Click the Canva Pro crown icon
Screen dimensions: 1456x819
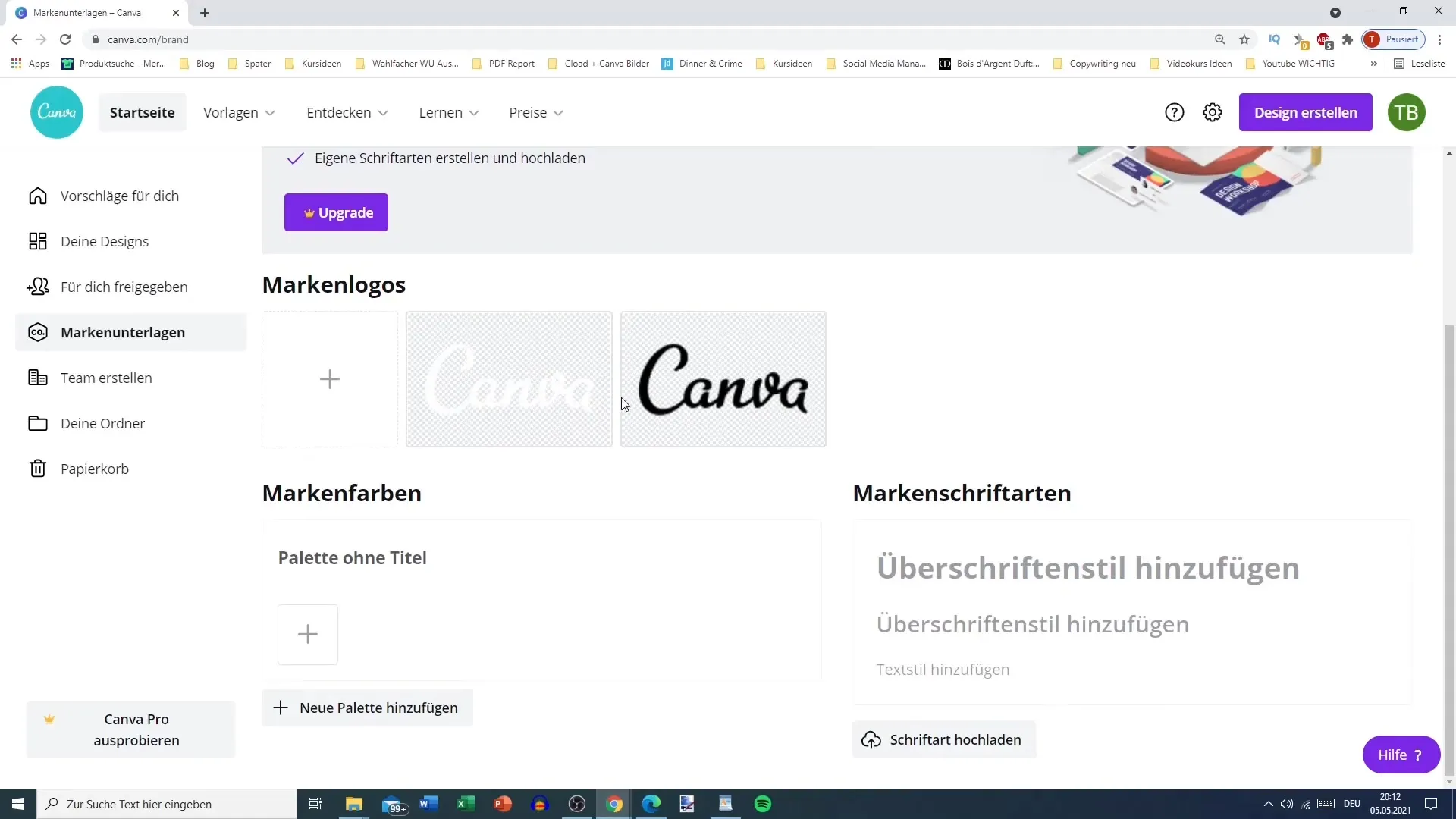[x=49, y=719]
